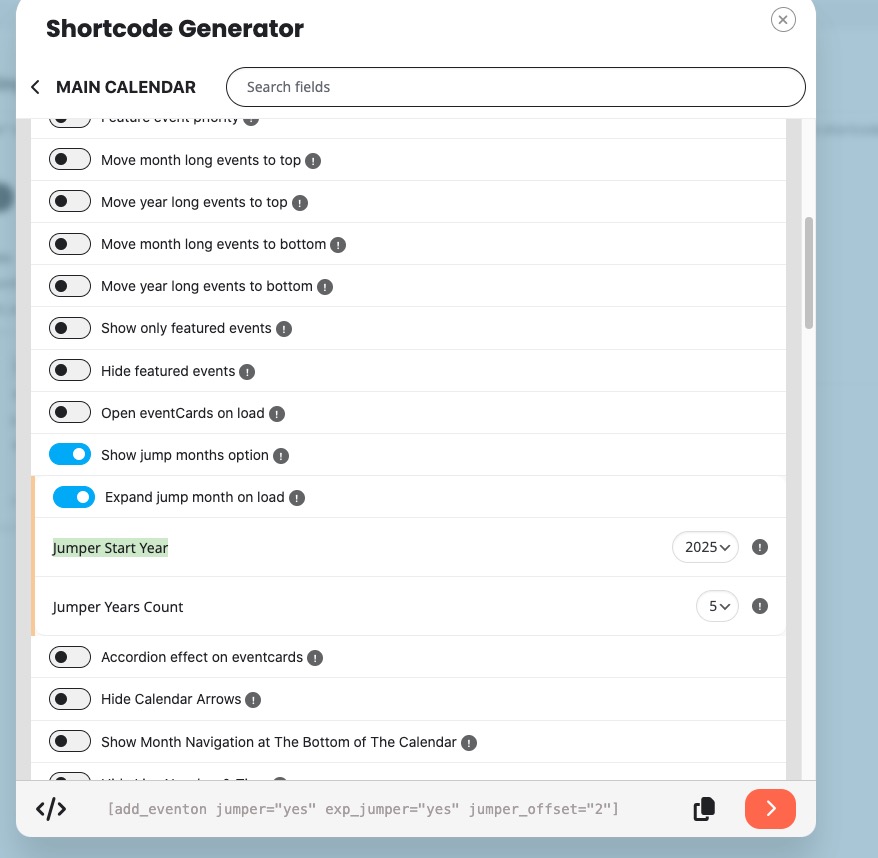Click info icon beside Jumper Start Year
878x858 pixels.
pyautogui.click(x=760, y=547)
